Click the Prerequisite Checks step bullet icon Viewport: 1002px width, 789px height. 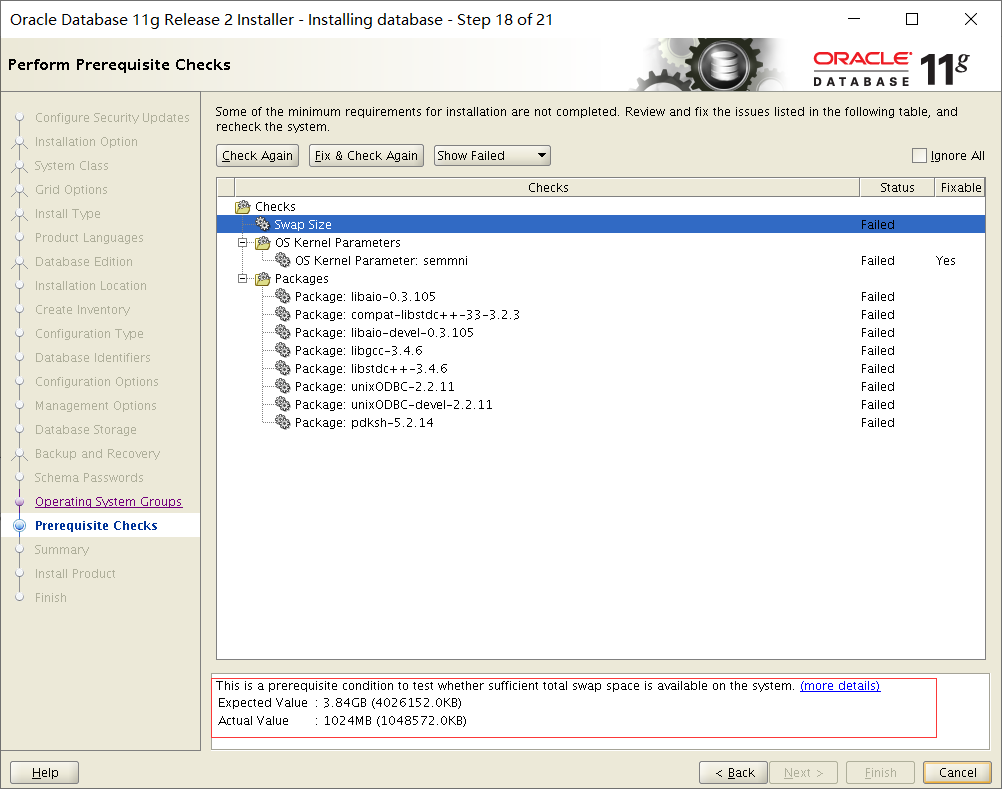coord(20,526)
